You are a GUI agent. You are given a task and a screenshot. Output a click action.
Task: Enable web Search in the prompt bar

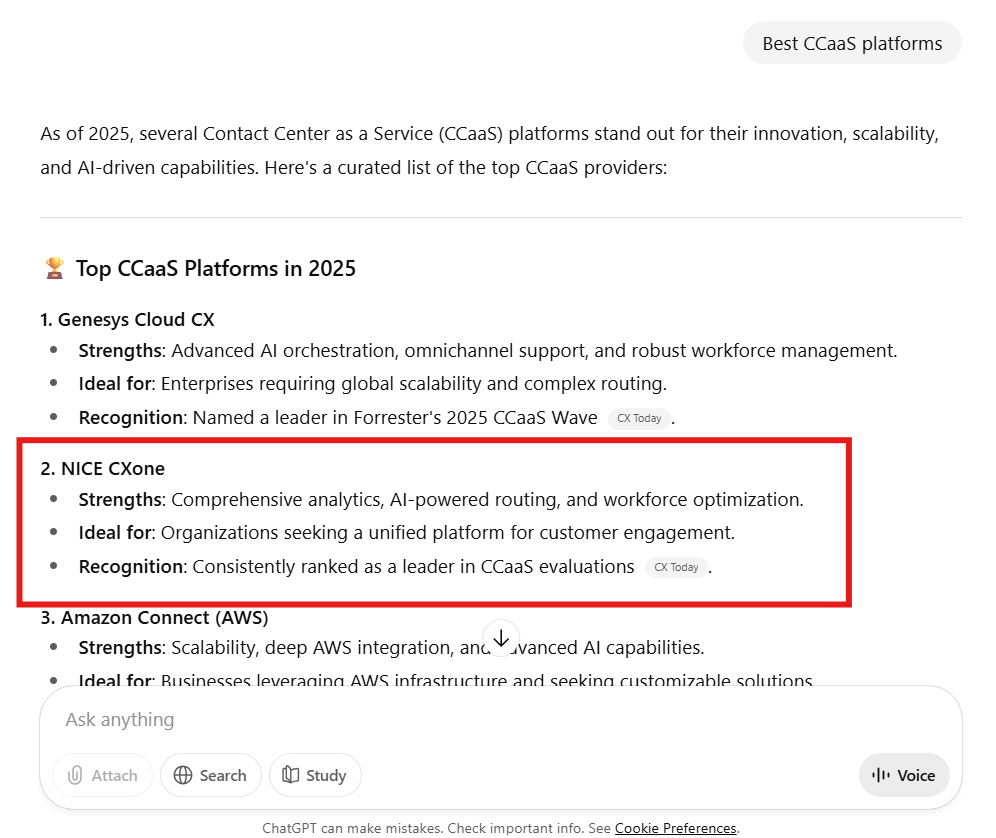tap(210, 775)
